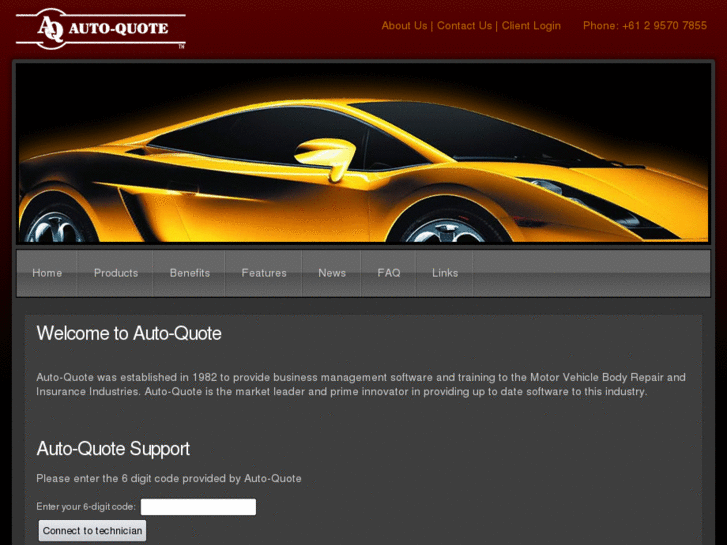Click the 6-digit code input field
The image size is (727, 545).
tap(198, 507)
